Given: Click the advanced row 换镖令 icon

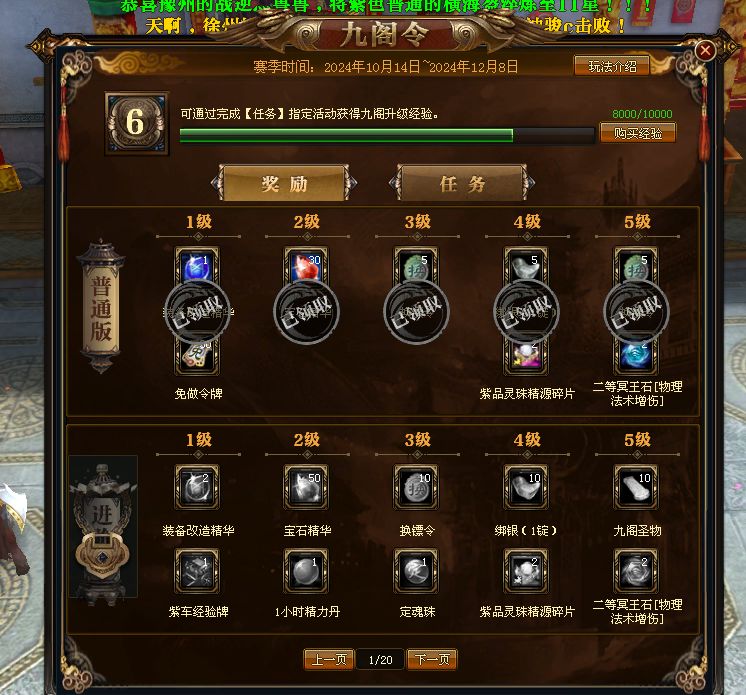Looking at the screenshot, I should click(416, 487).
